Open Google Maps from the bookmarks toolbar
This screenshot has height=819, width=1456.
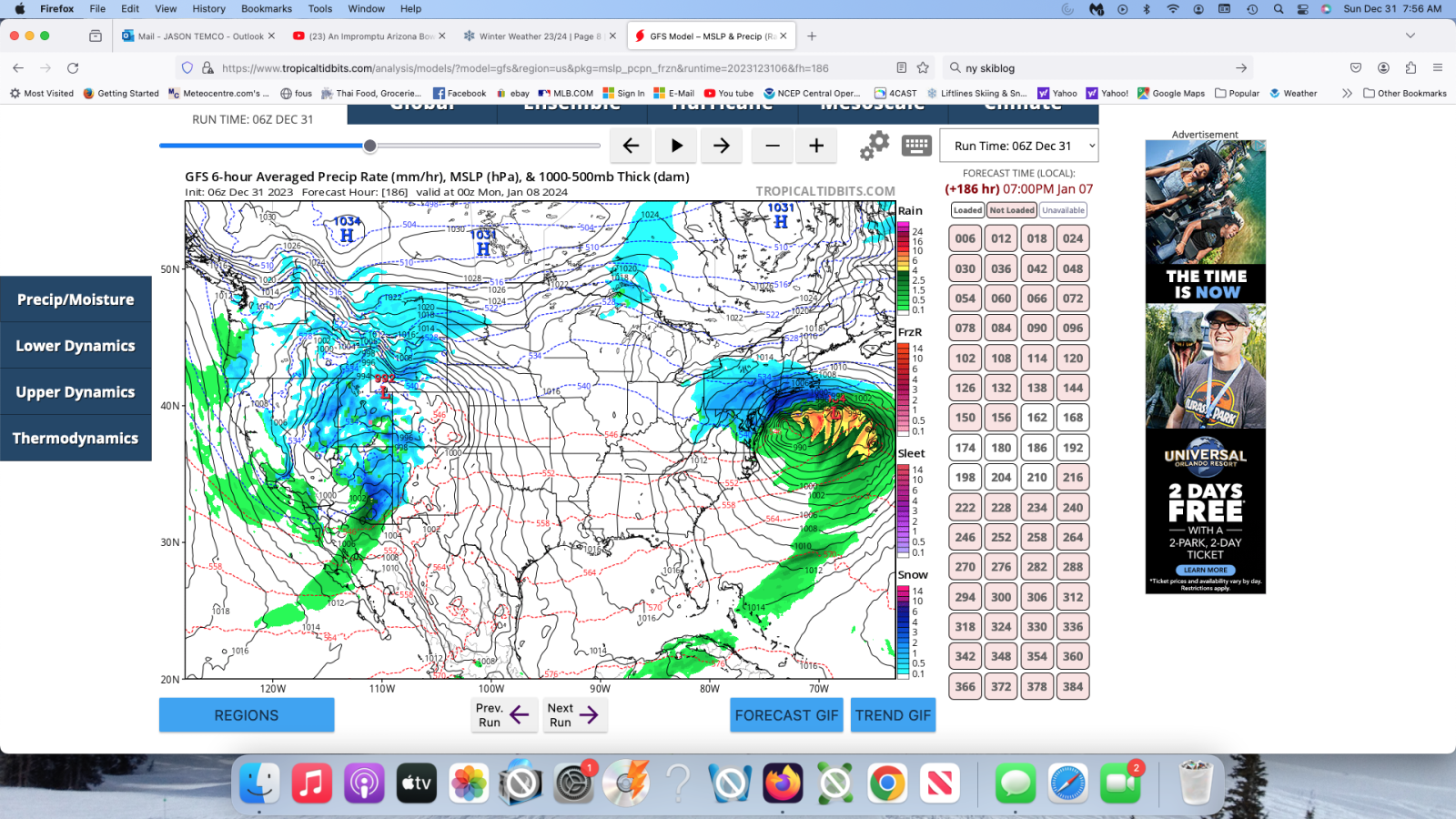(1171, 93)
